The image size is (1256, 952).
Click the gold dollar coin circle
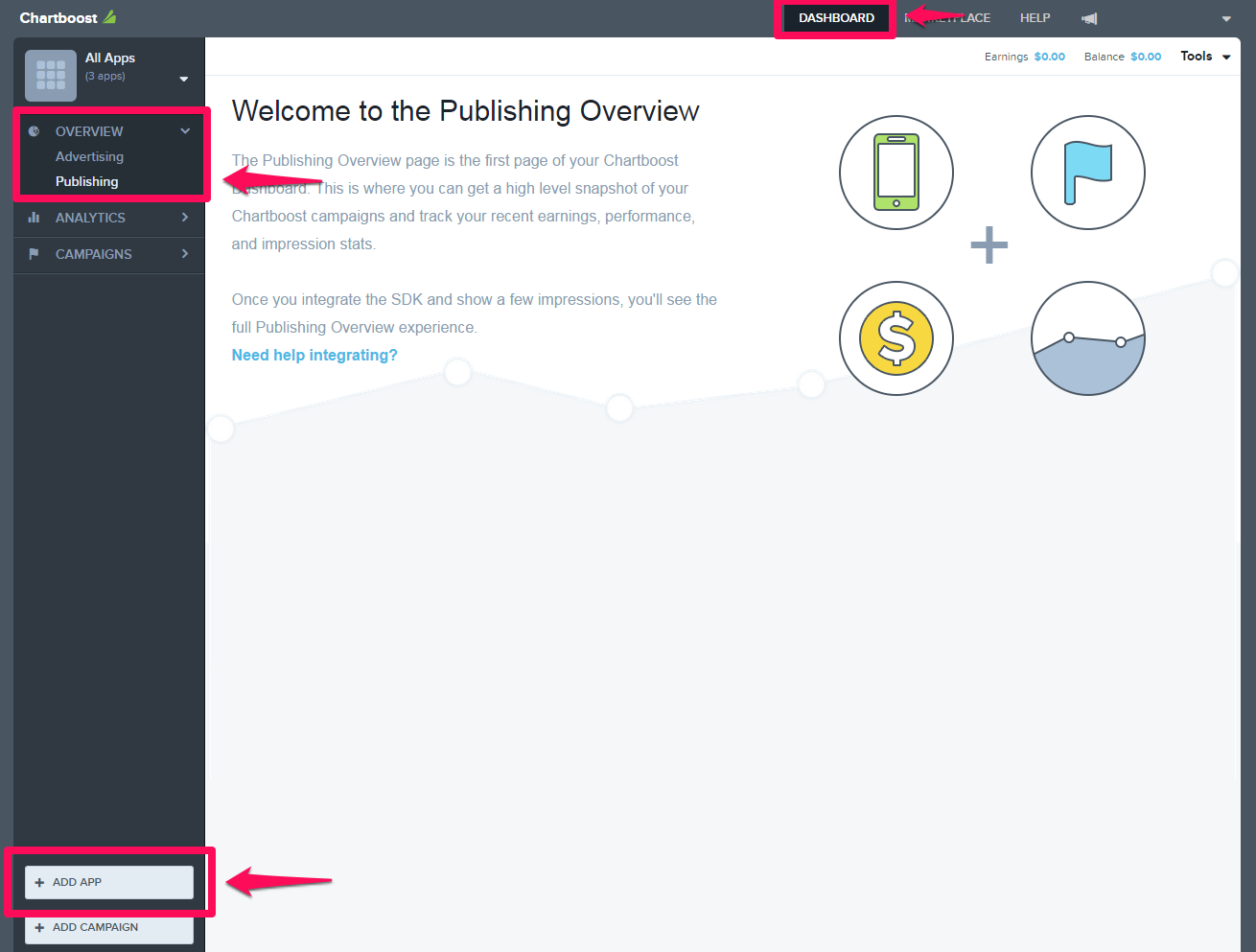895,338
